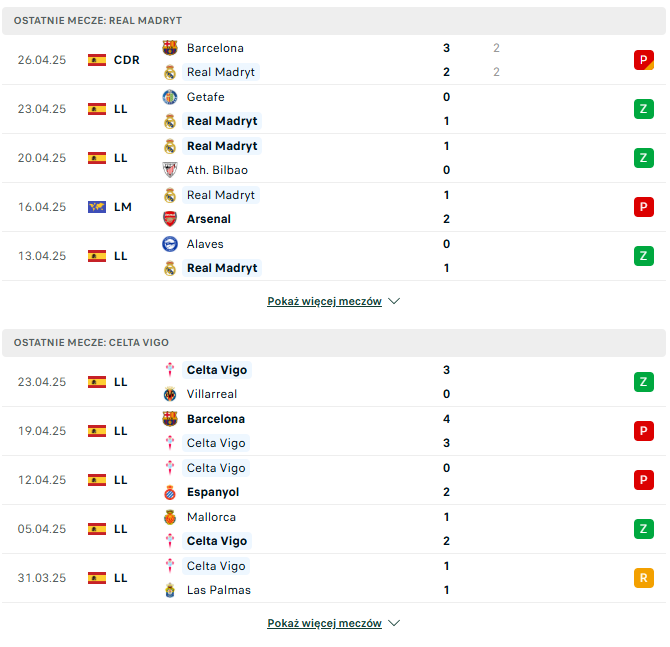Open the Espanyol team name link
Screen dimensions: 670x647
tap(213, 492)
